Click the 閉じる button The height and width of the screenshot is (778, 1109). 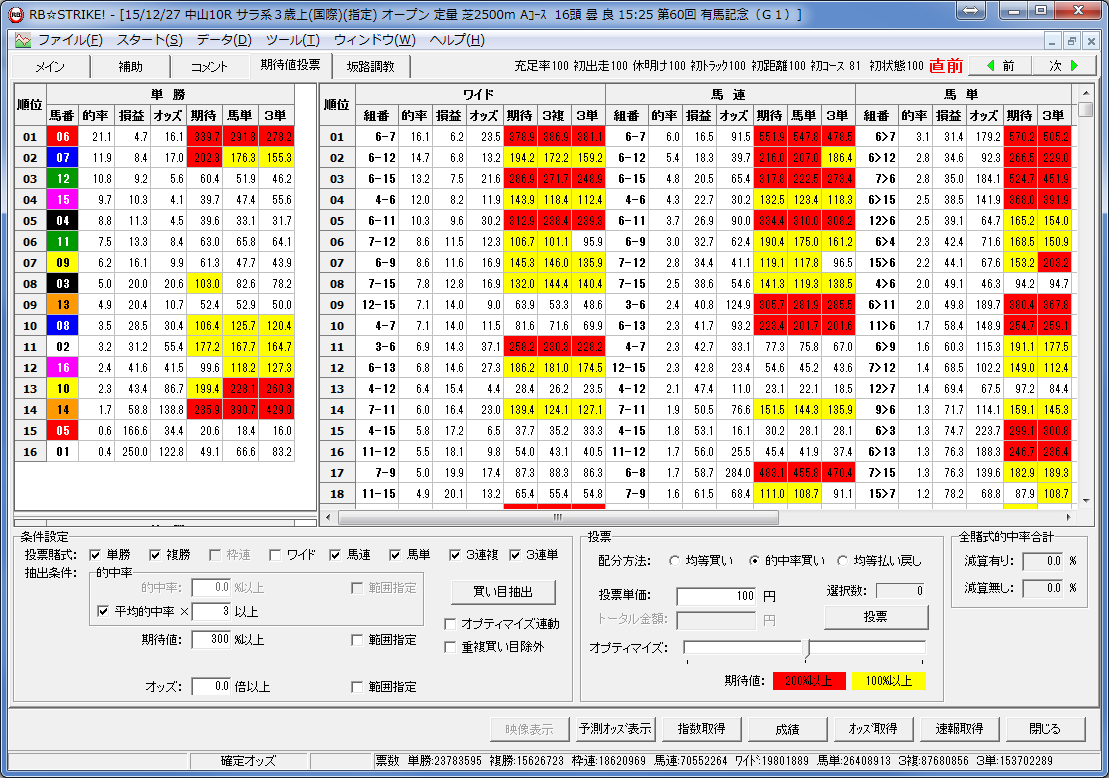[1045, 728]
